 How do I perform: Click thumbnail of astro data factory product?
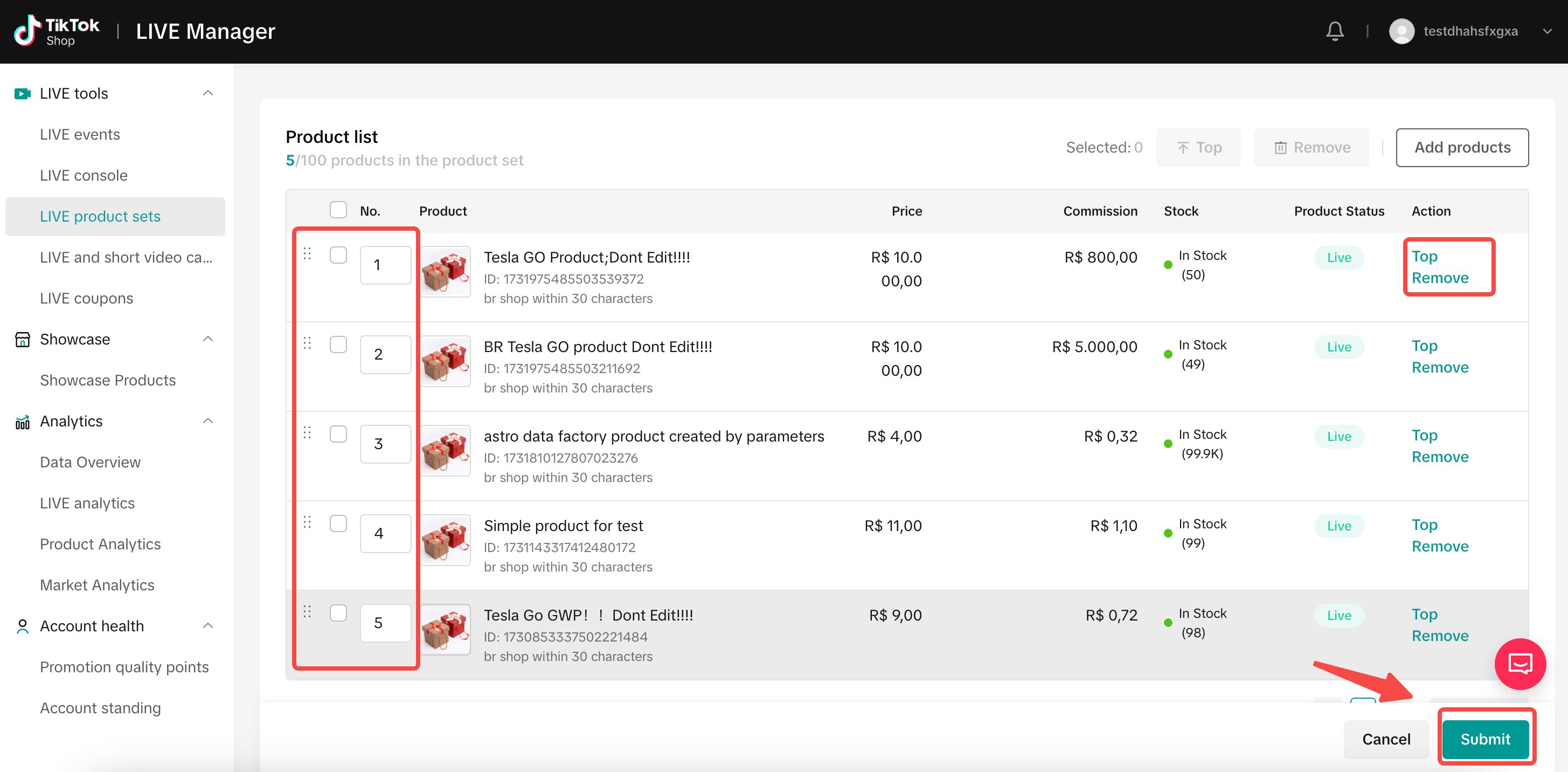point(445,451)
